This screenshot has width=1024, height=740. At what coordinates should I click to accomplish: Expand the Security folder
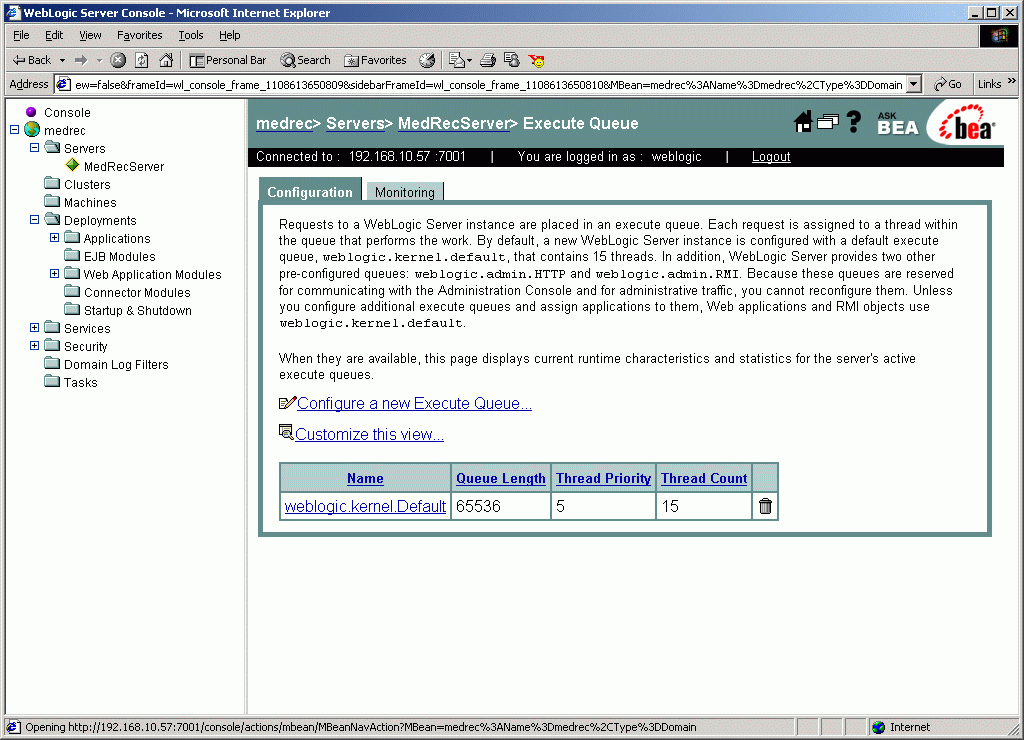(35, 346)
